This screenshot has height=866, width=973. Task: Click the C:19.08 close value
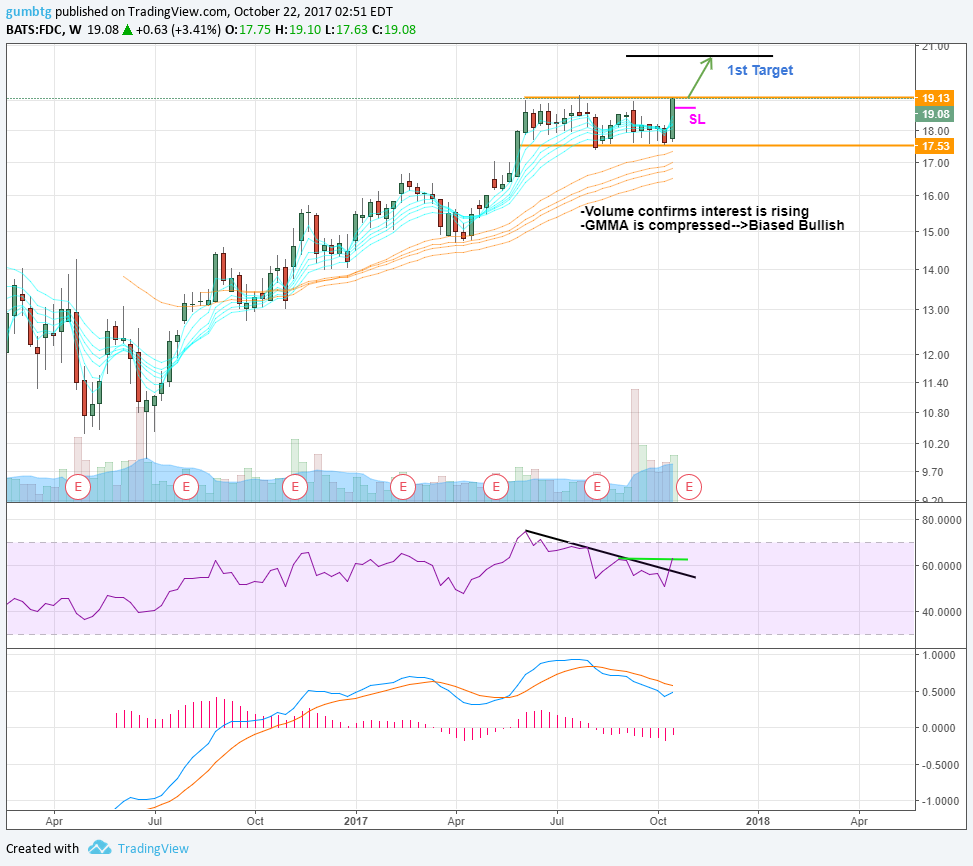click(393, 30)
